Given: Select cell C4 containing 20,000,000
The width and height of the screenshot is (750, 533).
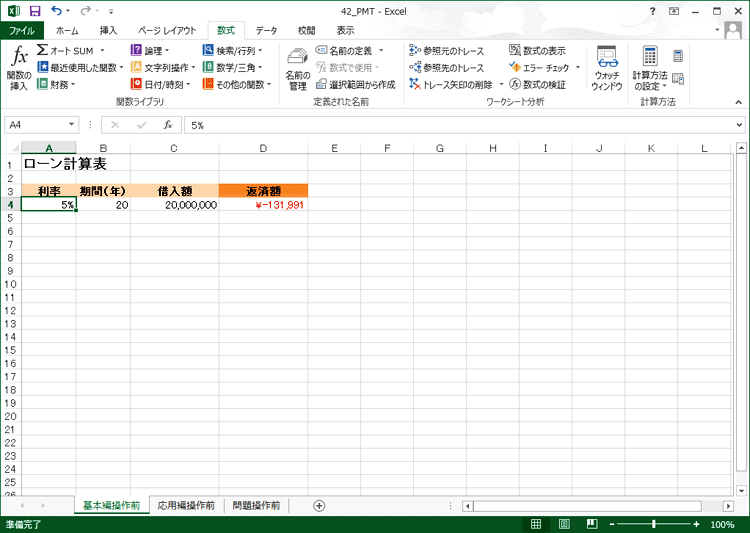Looking at the screenshot, I should point(175,205).
